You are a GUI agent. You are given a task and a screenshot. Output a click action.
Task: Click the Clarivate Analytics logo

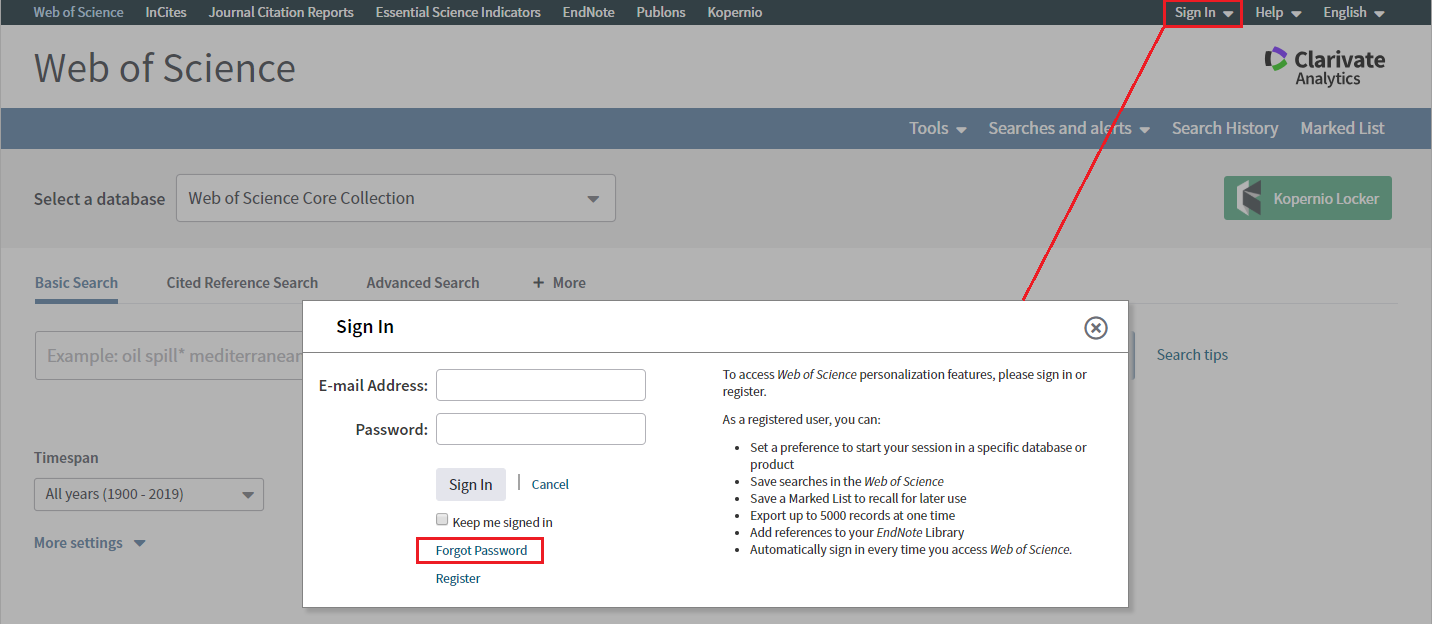1324,65
